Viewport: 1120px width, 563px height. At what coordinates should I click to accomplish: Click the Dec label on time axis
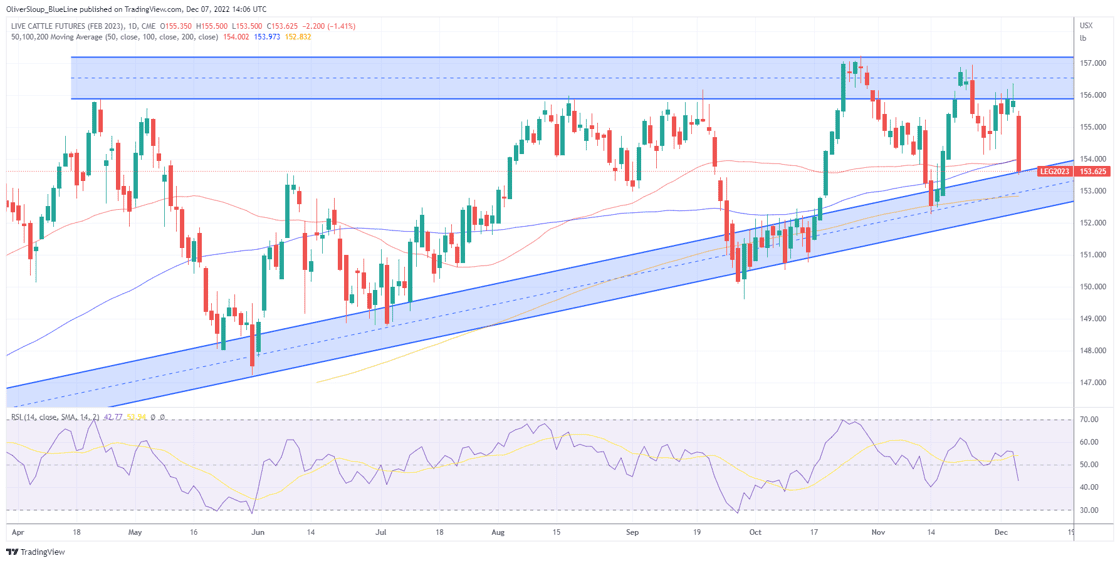coord(1001,533)
